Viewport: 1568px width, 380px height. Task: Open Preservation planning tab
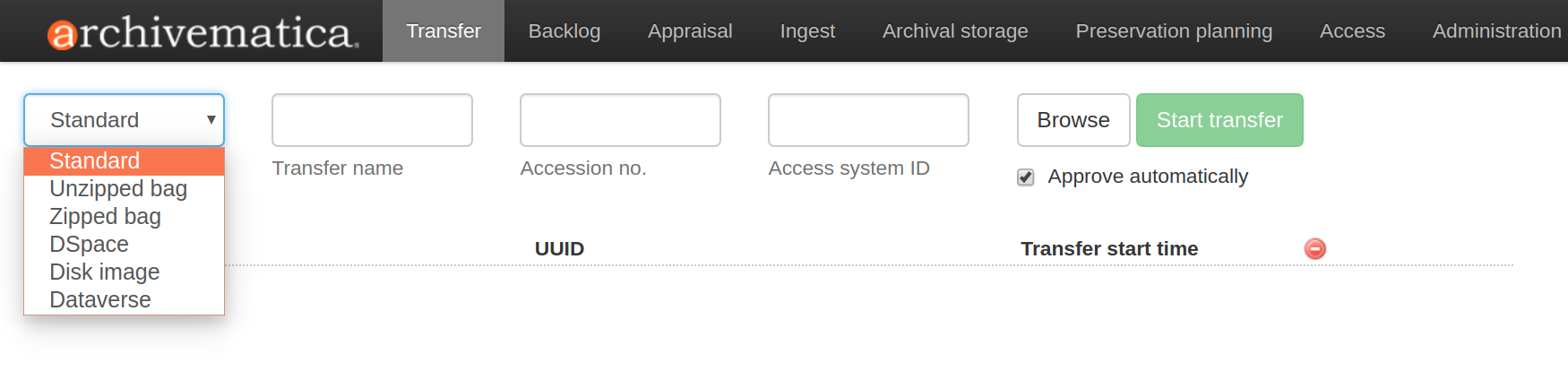[1174, 31]
